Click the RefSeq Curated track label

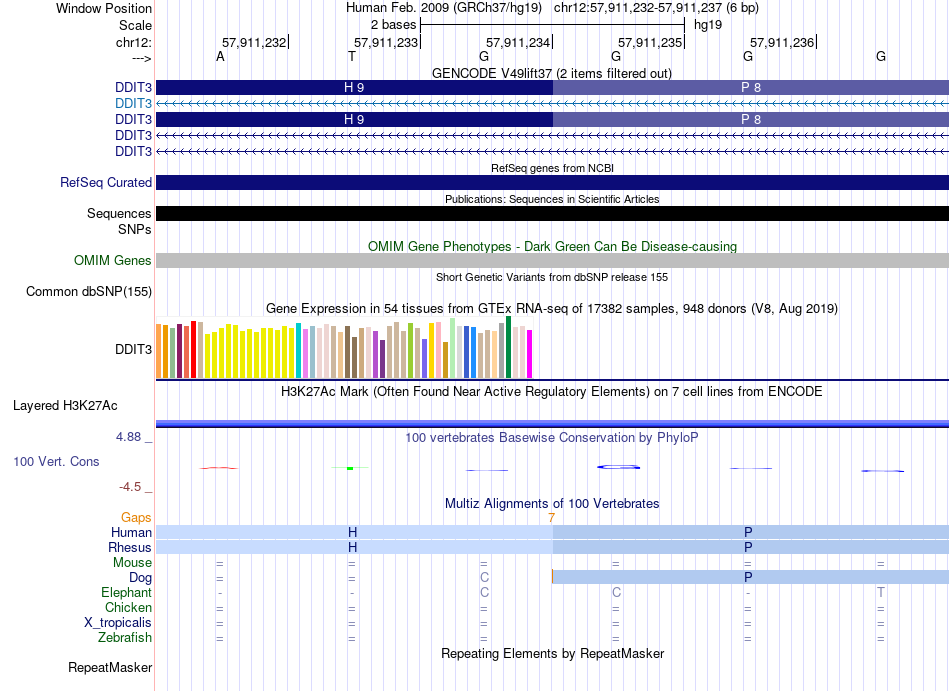[x=106, y=182]
